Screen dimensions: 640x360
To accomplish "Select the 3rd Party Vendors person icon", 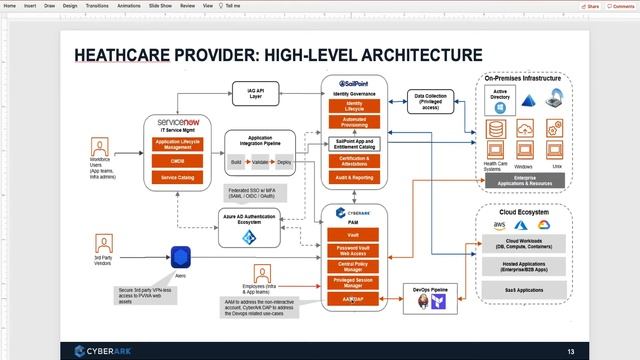I will [x=104, y=243].
